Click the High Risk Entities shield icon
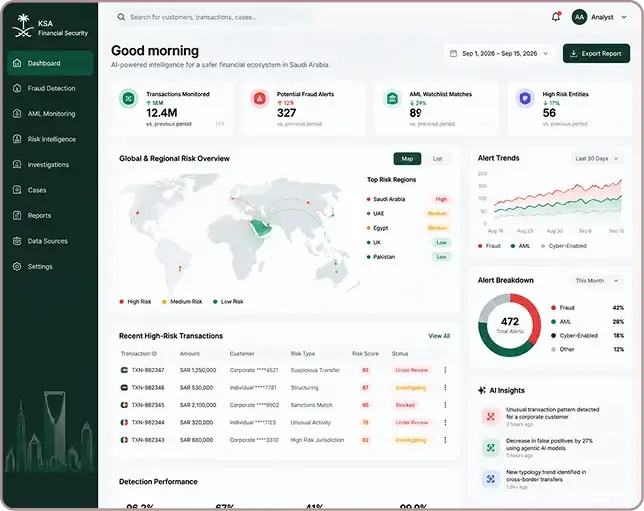The height and width of the screenshot is (511, 644). [525, 99]
